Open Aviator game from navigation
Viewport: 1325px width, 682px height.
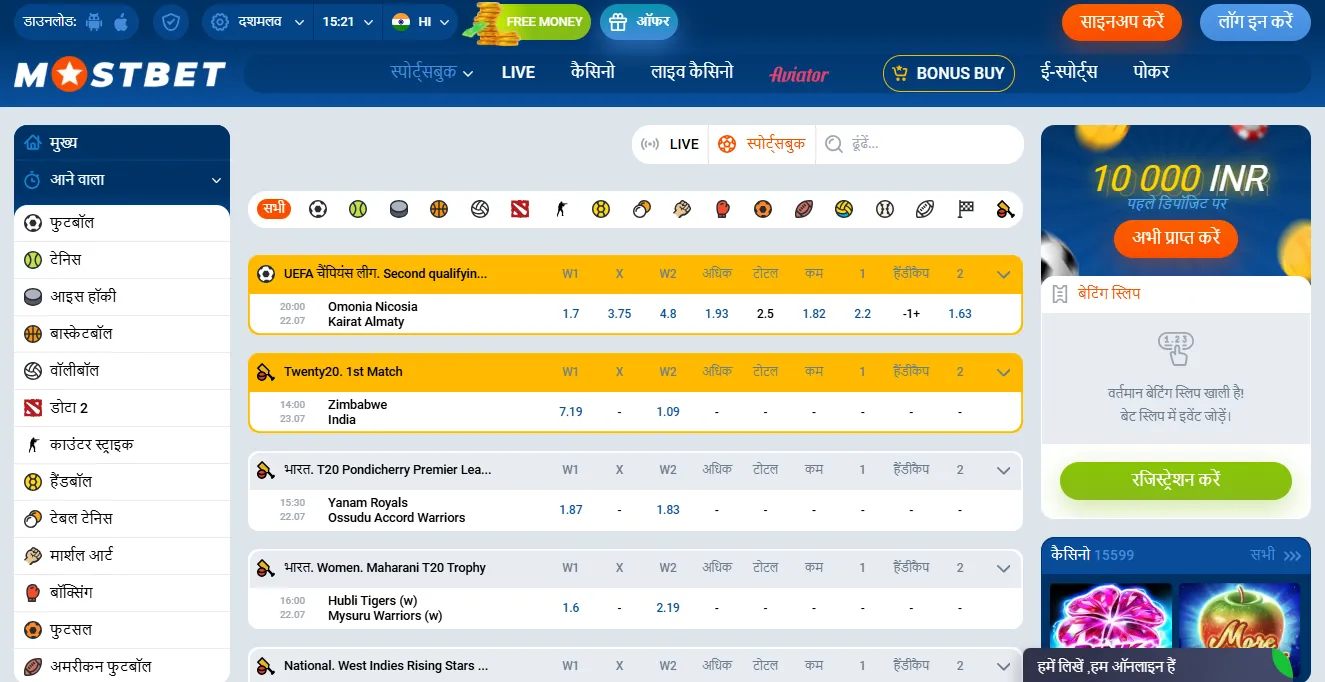(x=799, y=73)
